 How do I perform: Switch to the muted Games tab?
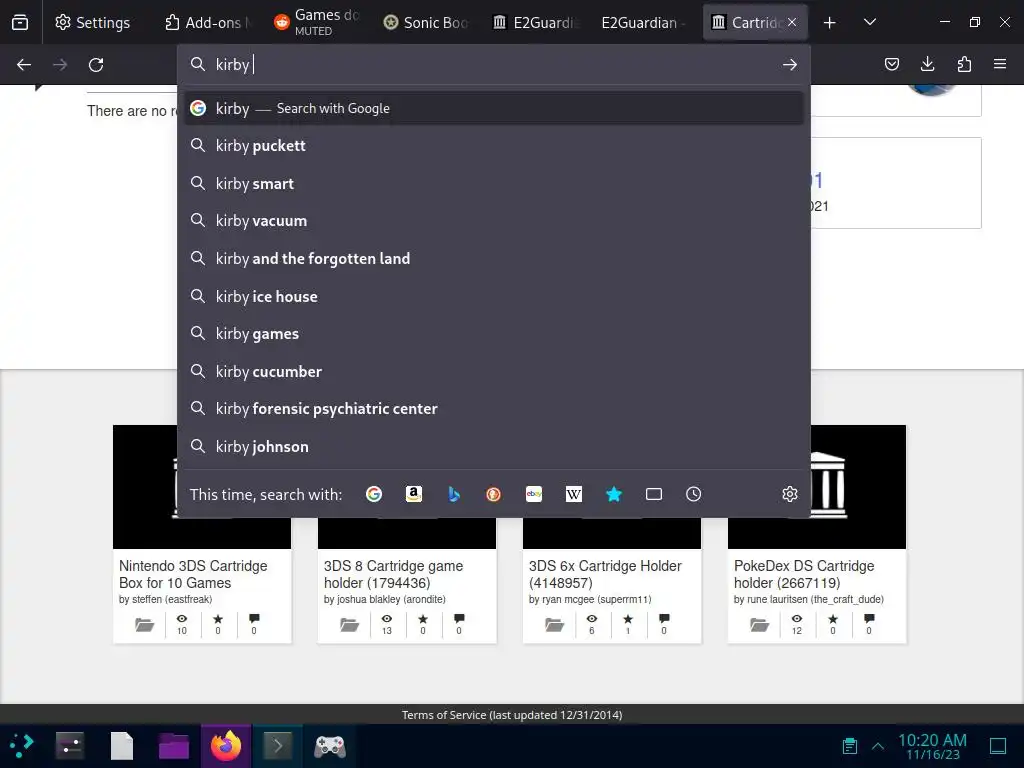317,22
